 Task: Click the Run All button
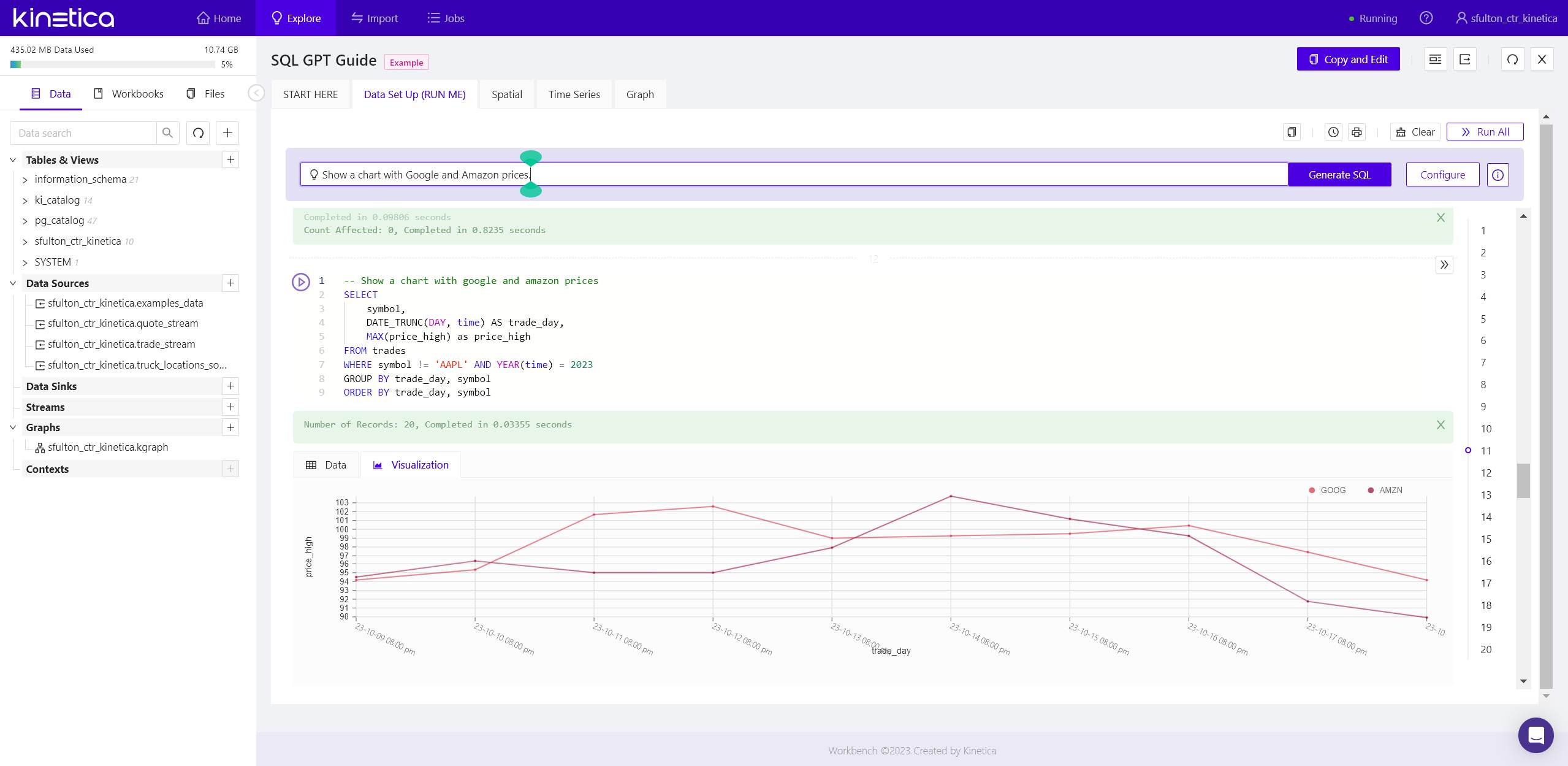tap(1485, 132)
